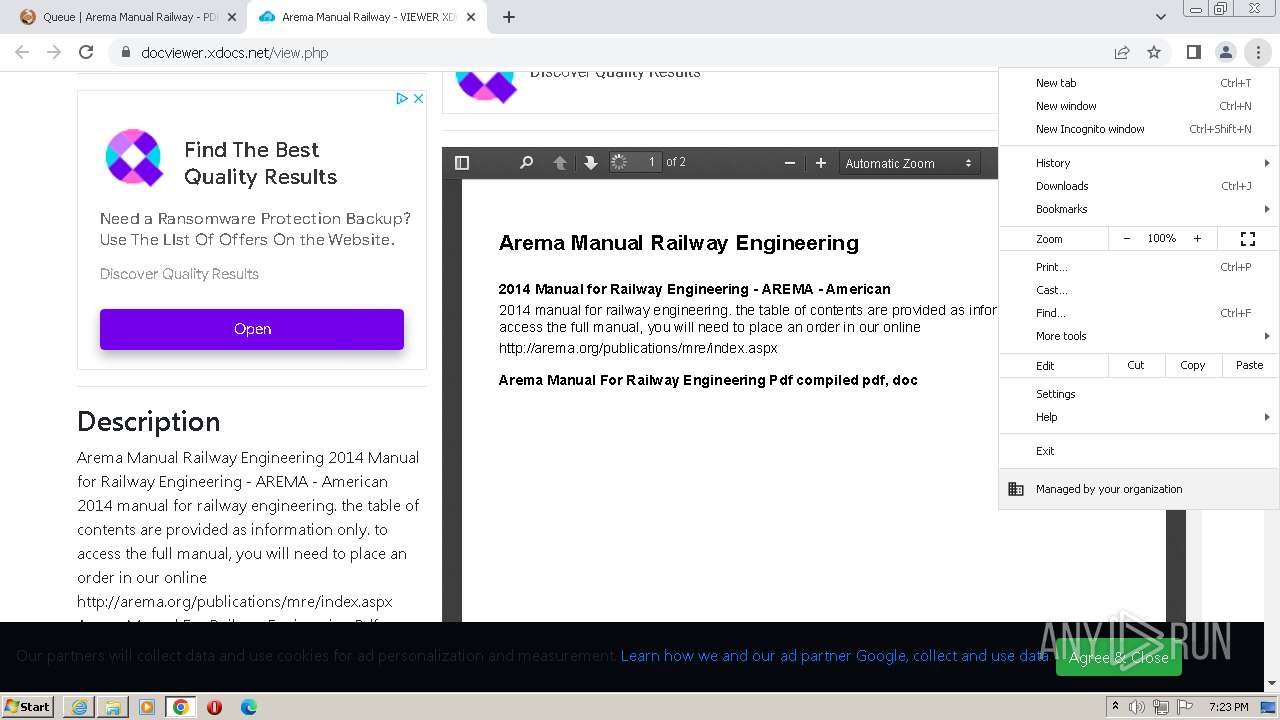Expand the Help submenu
The height and width of the screenshot is (720, 1280).
(x=1139, y=417)
